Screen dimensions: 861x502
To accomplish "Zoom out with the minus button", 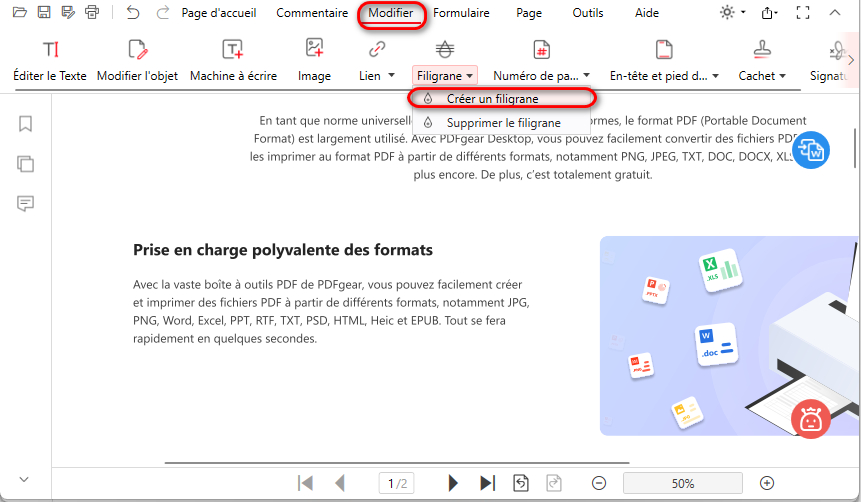I will (599, 483).
